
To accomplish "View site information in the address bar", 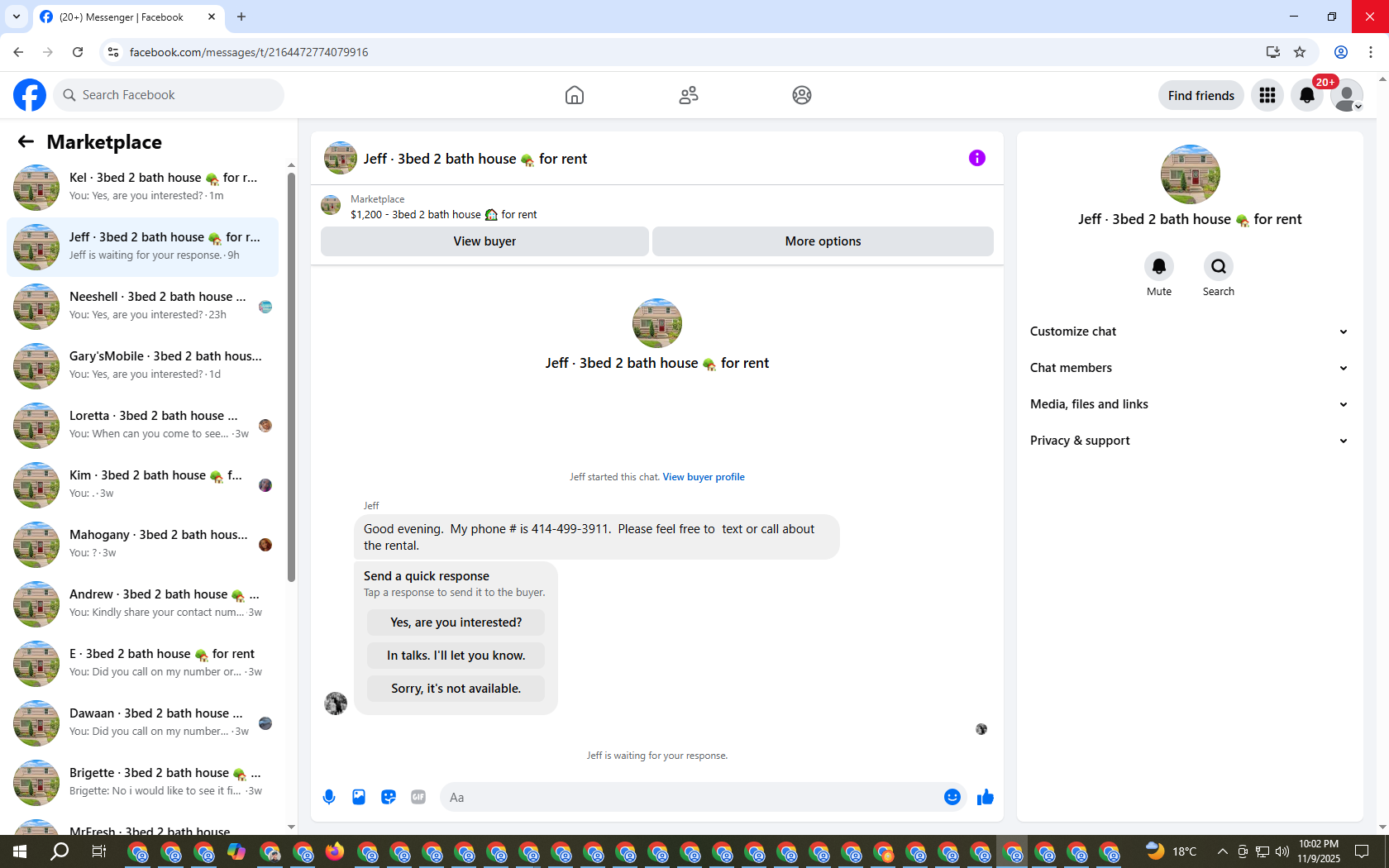I will click(x=113, y=52).
